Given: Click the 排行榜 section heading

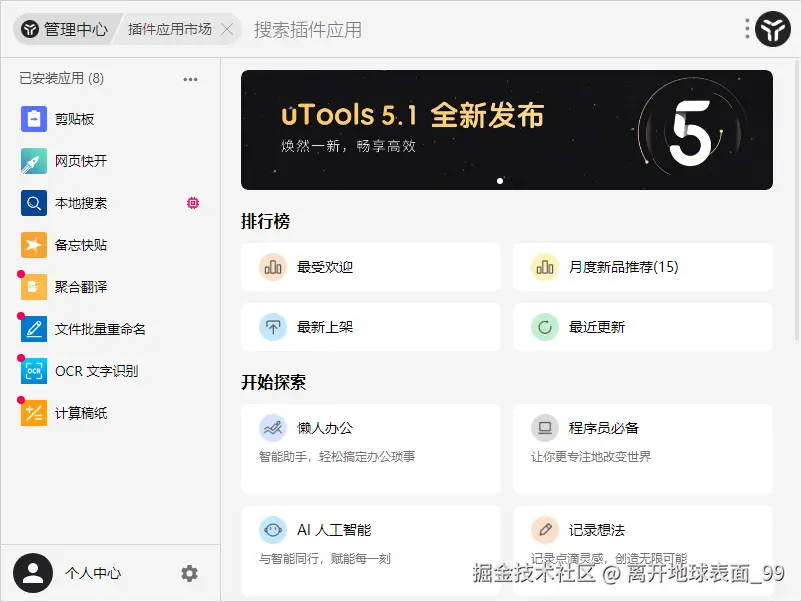Looking at the screenshot, I should (x=265, y=221).
